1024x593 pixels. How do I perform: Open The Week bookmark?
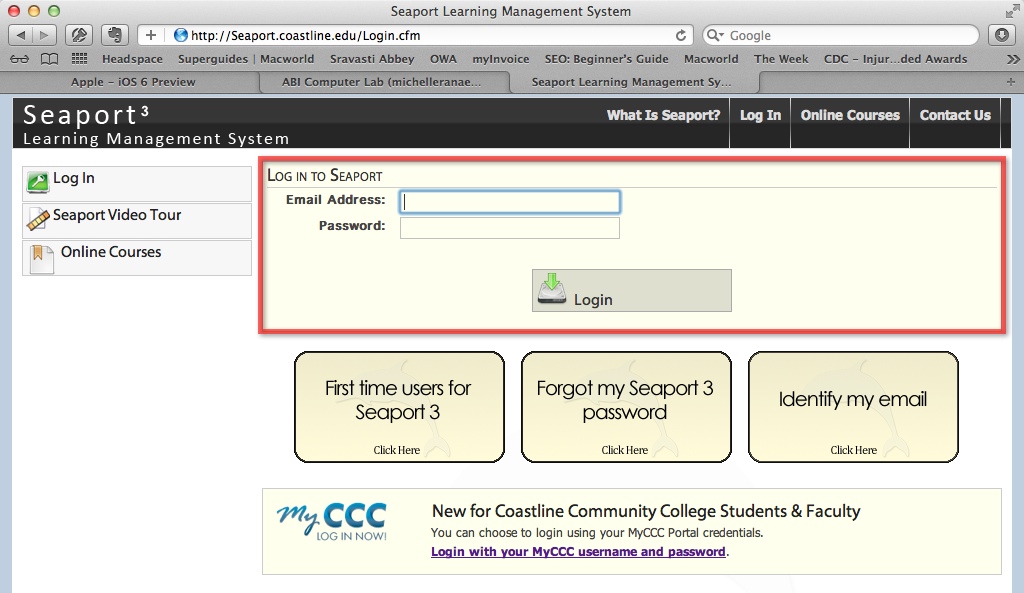point(781,59)
